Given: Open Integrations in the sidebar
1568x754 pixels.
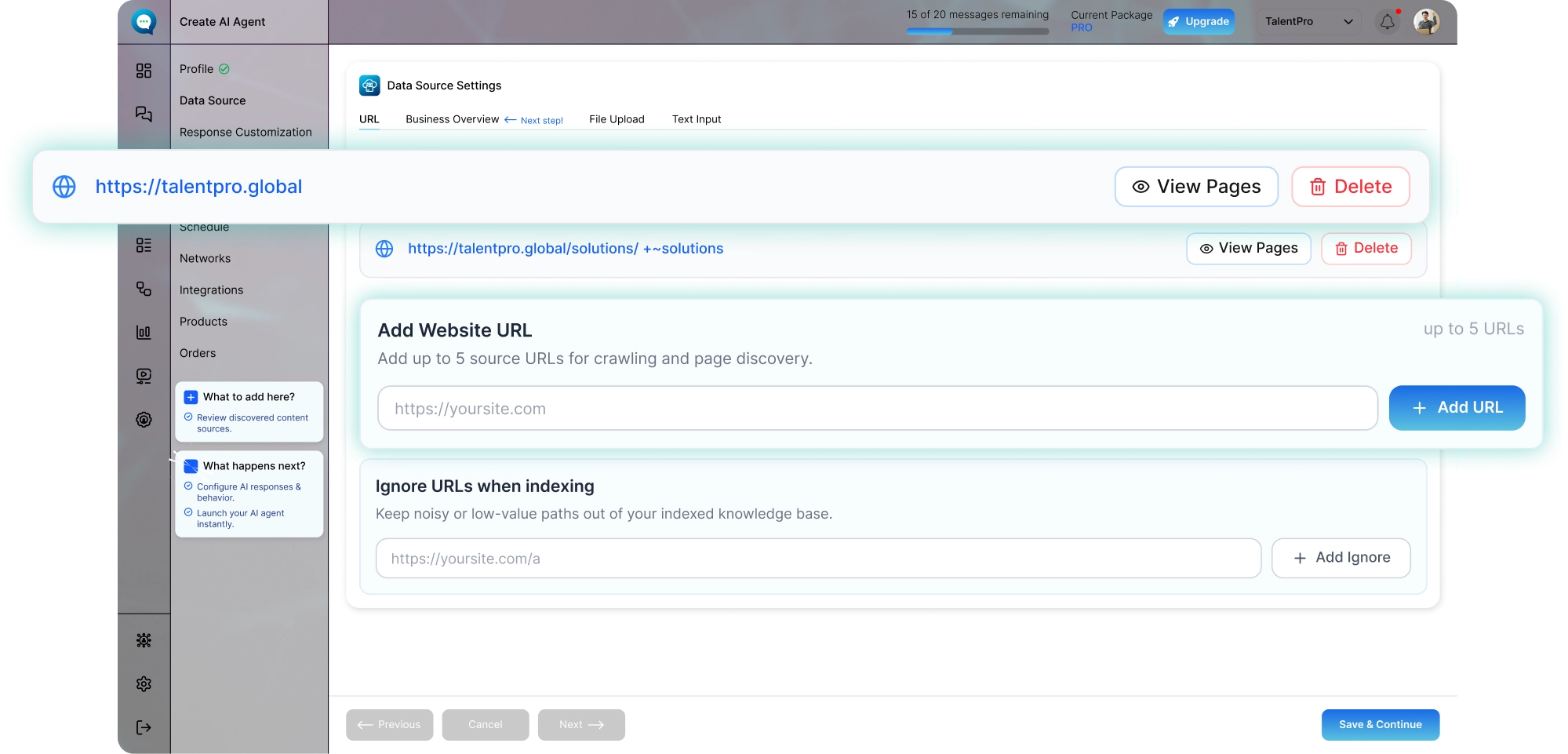Looking at the screenshot, I should (x=212, y=290).
